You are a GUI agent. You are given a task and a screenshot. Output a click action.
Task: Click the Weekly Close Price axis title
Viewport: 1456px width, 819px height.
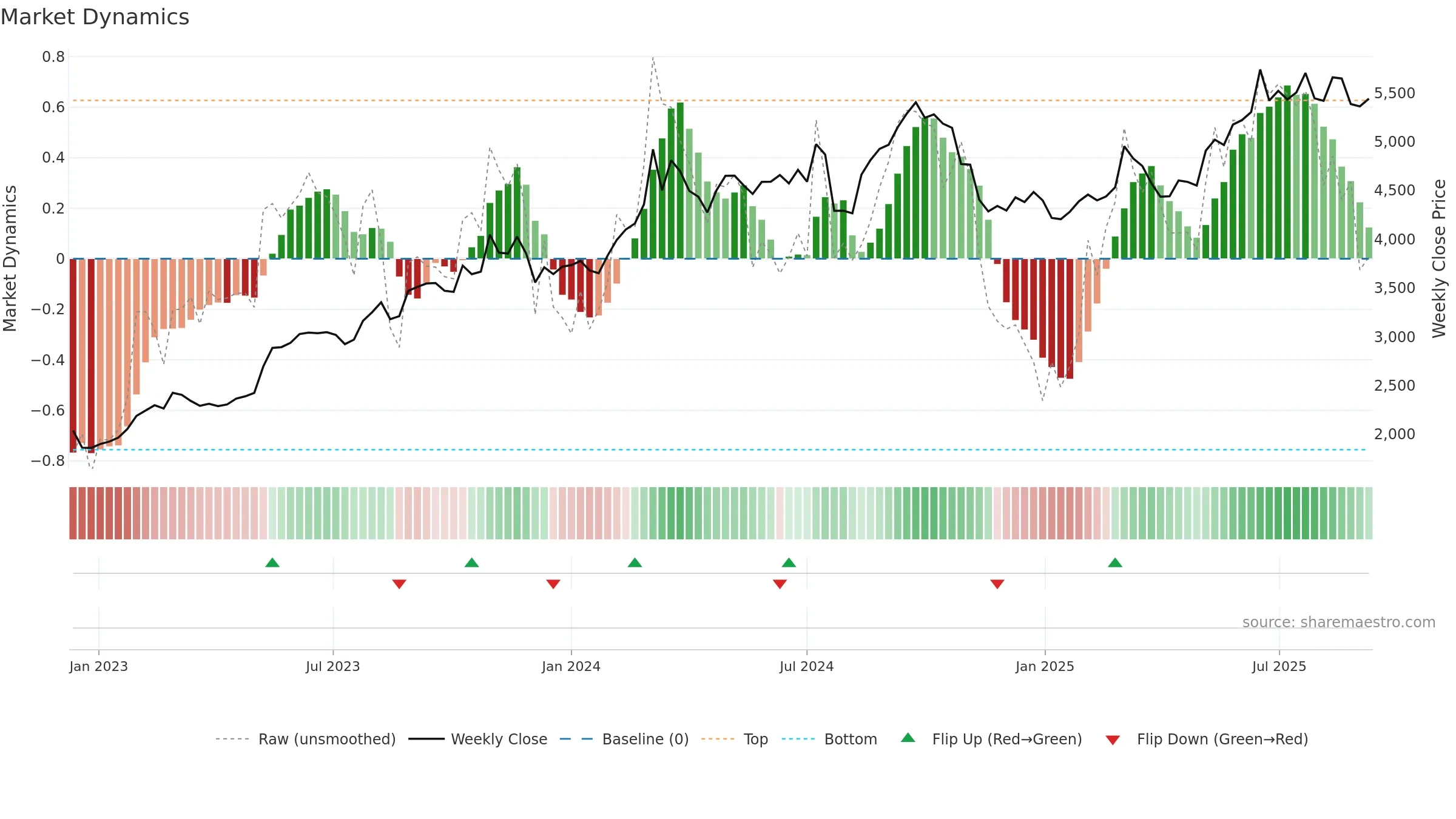coord(1439,258)
